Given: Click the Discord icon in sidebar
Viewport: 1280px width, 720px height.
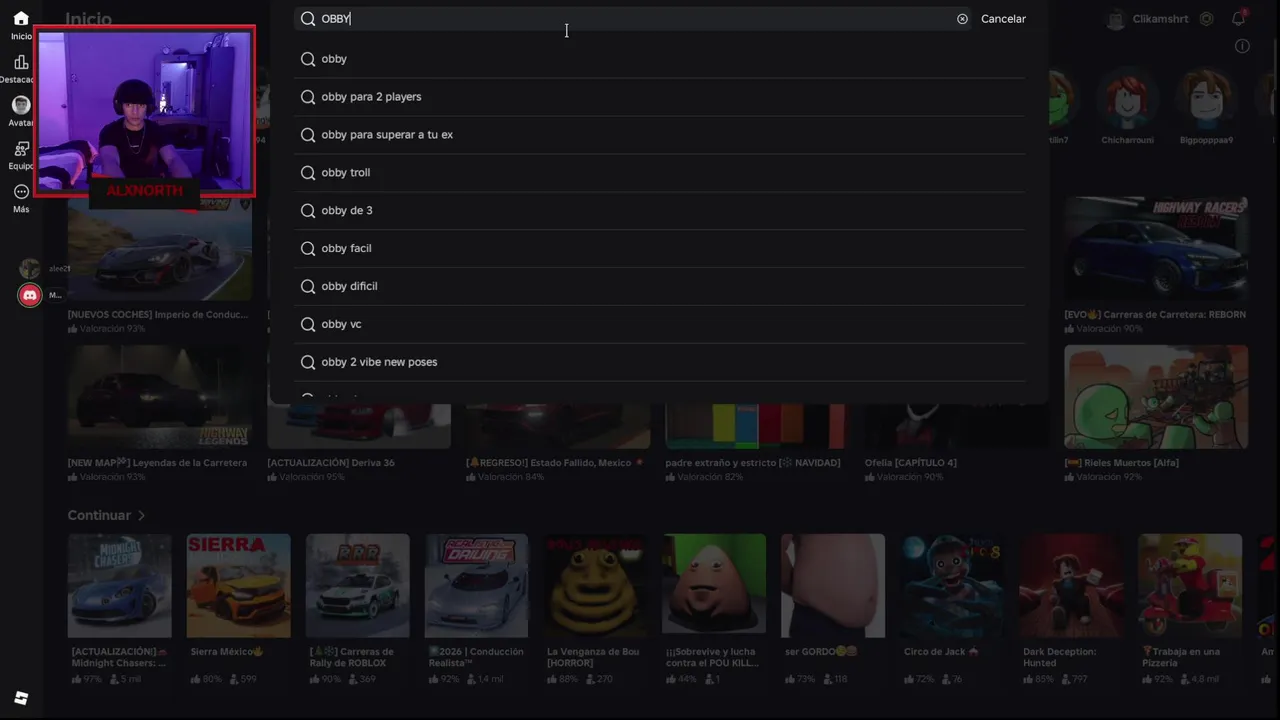Looking at the screenshot, I should [30, 295].
